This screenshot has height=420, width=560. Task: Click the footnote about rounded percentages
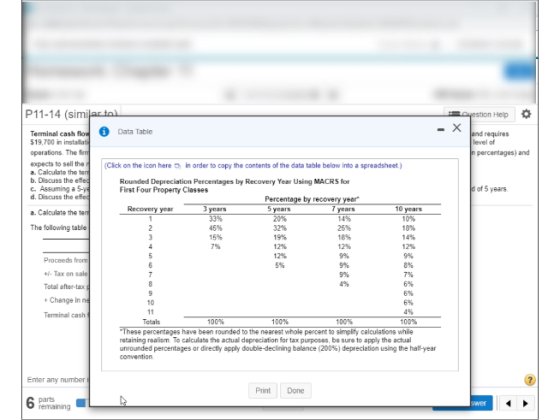click(x=278, y=344)
